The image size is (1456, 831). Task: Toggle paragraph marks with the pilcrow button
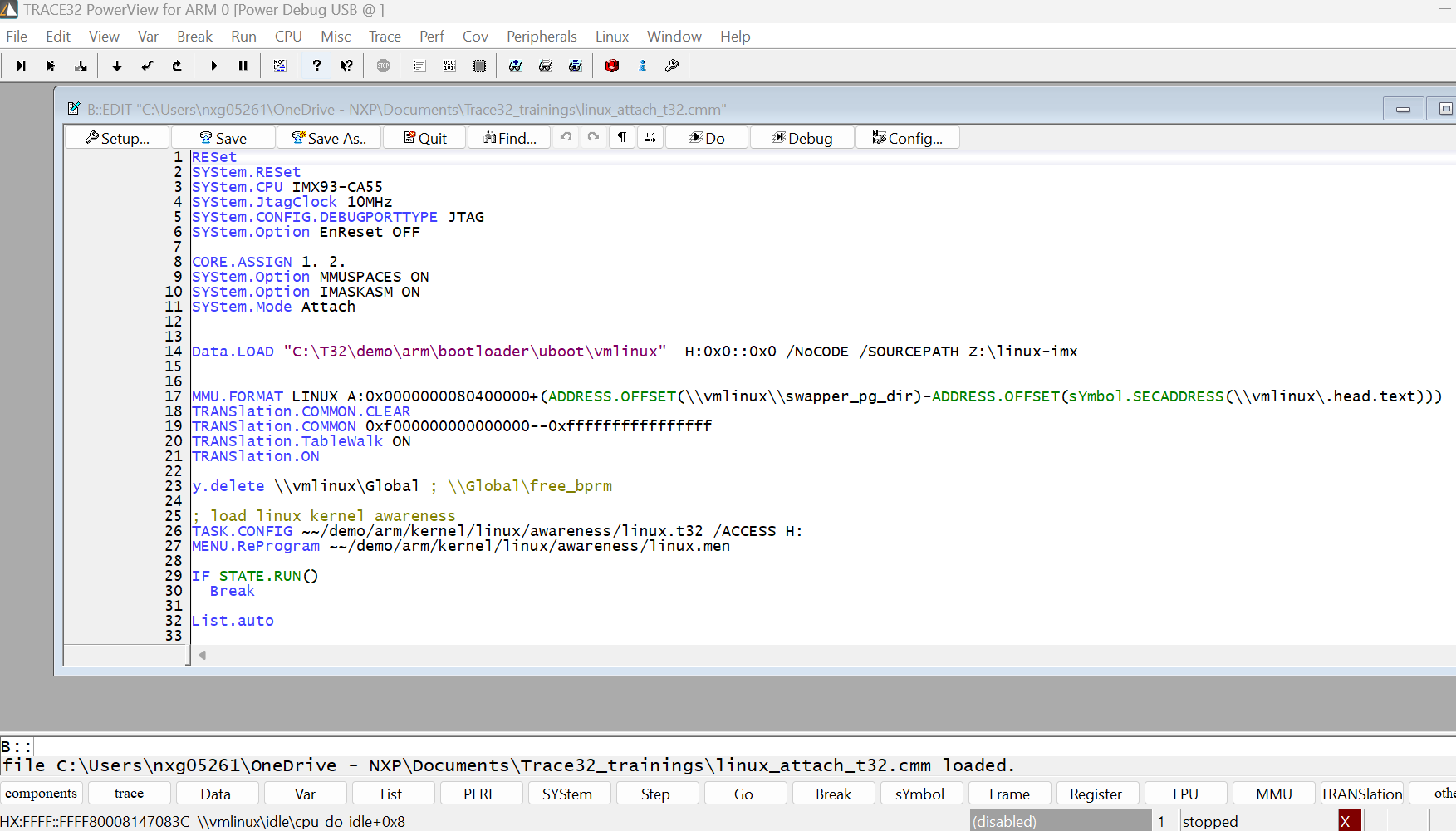(x=621, y=137)
